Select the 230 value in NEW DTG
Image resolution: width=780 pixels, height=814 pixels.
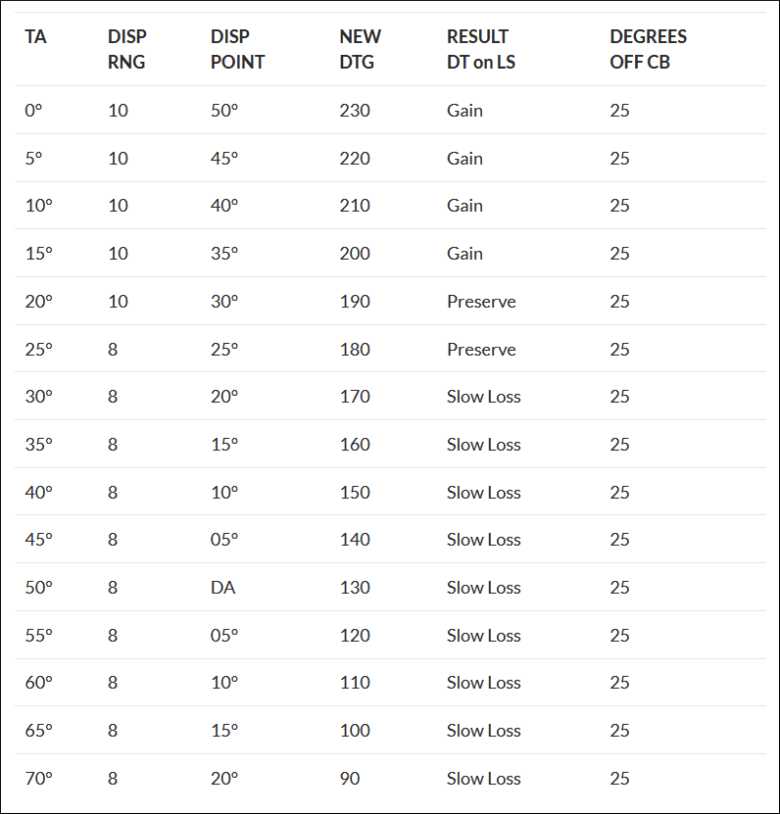(354, 110)
